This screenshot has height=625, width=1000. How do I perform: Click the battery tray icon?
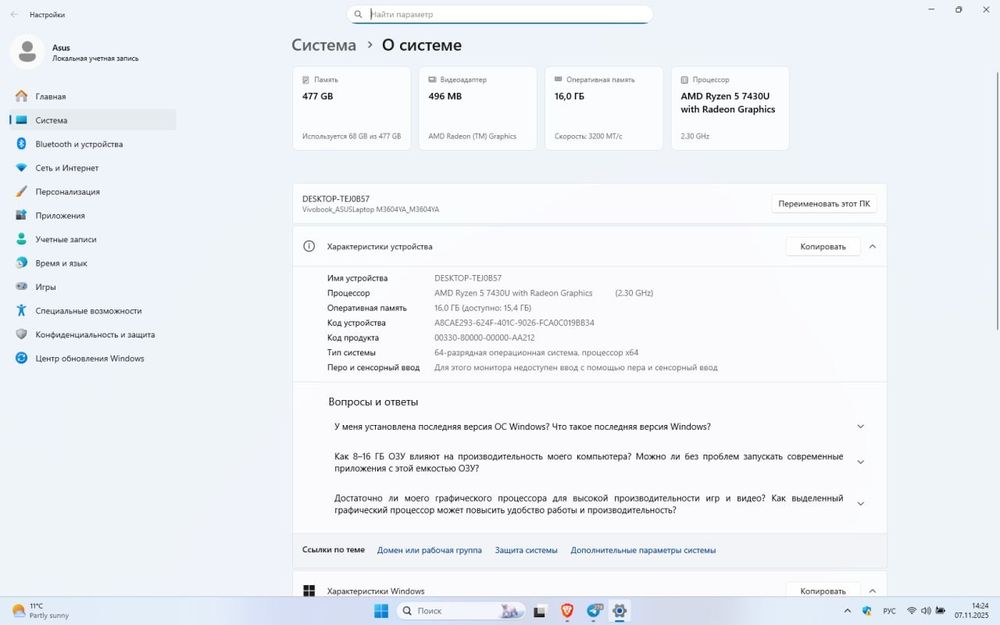940,611
